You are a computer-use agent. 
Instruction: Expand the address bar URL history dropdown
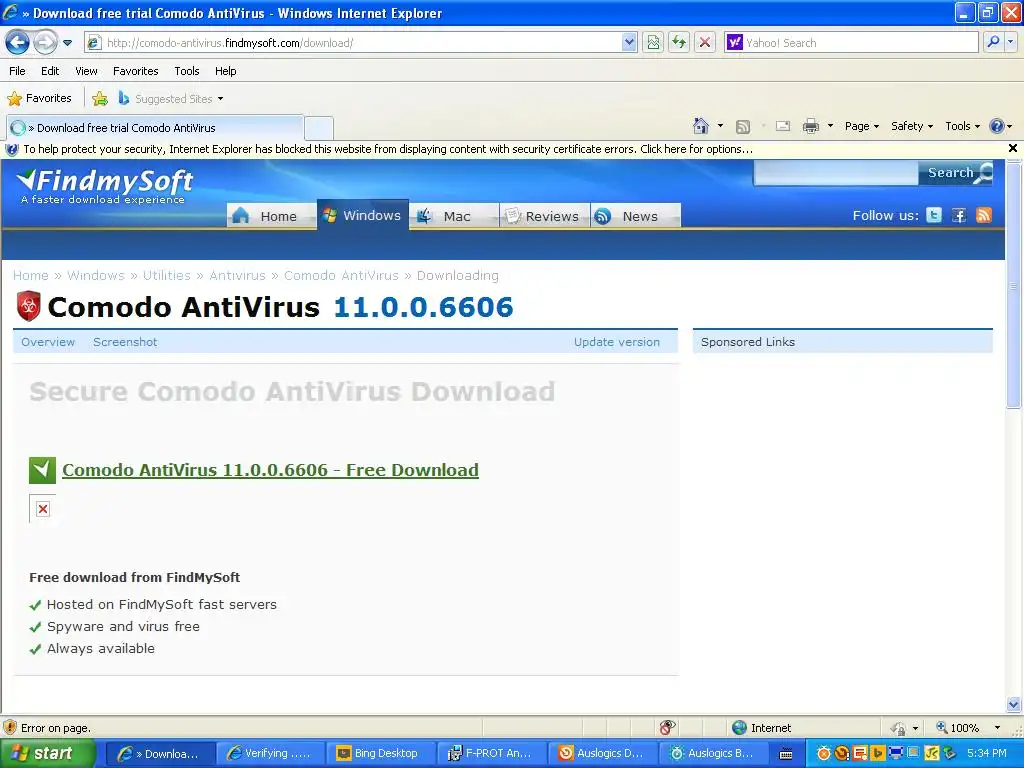coord(629,42)
